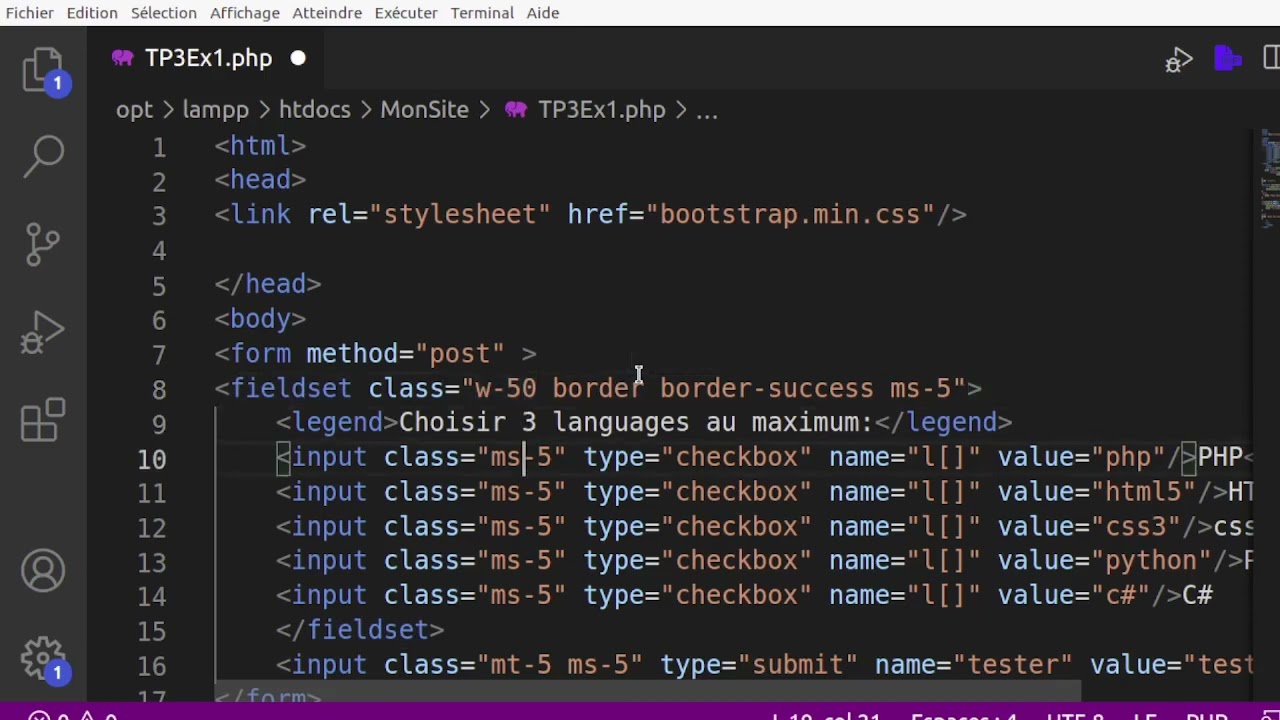1280x720 pixels.
Task: Open the Exécuter menu
Action: pyautogui.click(x=406, y=13)
